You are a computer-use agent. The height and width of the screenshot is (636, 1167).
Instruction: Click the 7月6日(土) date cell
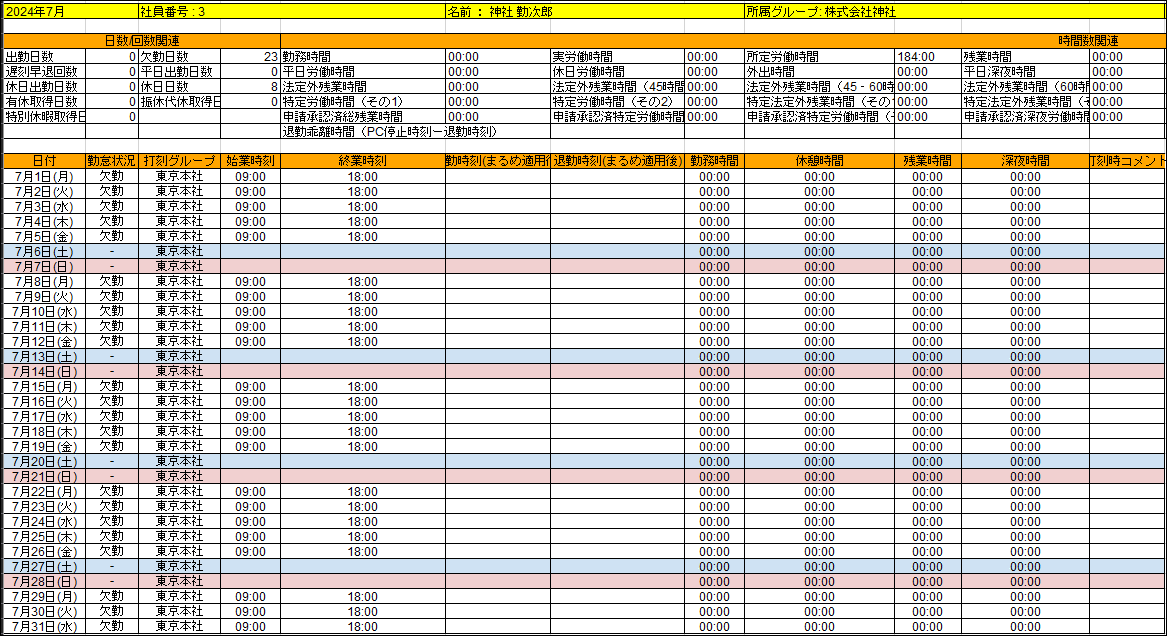point(44,252)
